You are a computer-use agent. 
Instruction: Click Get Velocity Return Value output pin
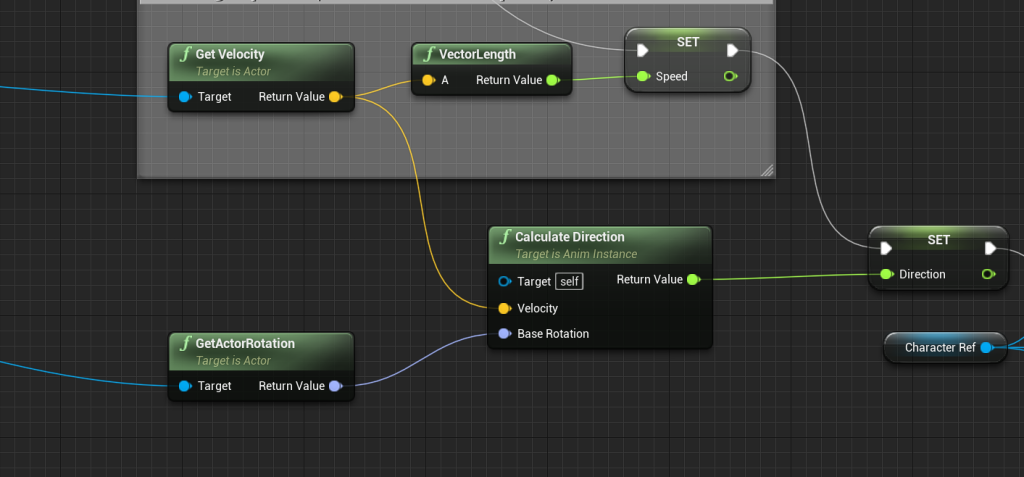334,97
